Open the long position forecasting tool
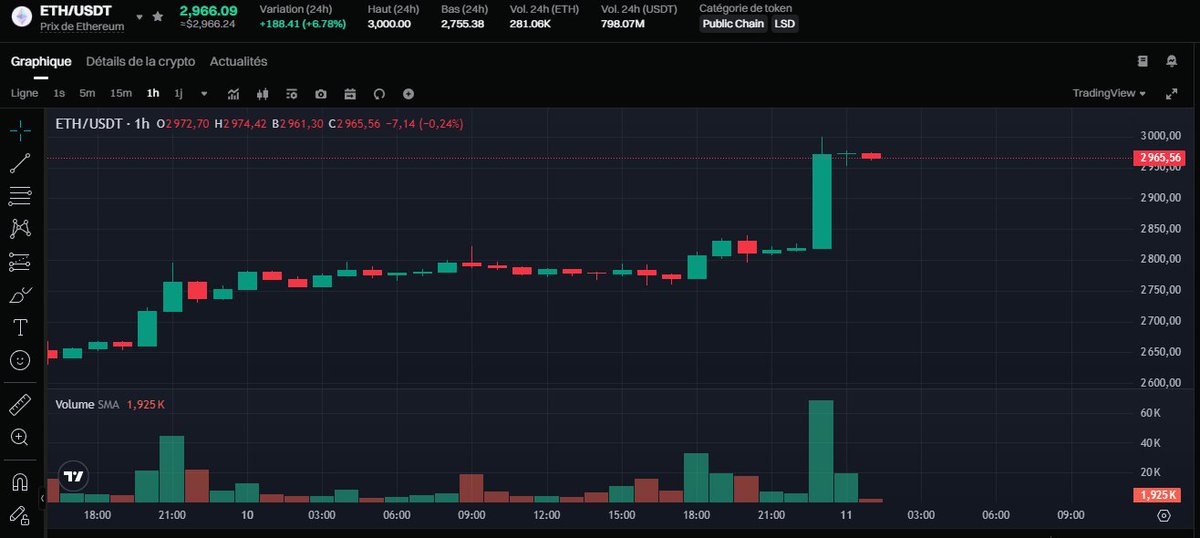This screenshot has width=1200, height=538. click(x=20, y=262)
